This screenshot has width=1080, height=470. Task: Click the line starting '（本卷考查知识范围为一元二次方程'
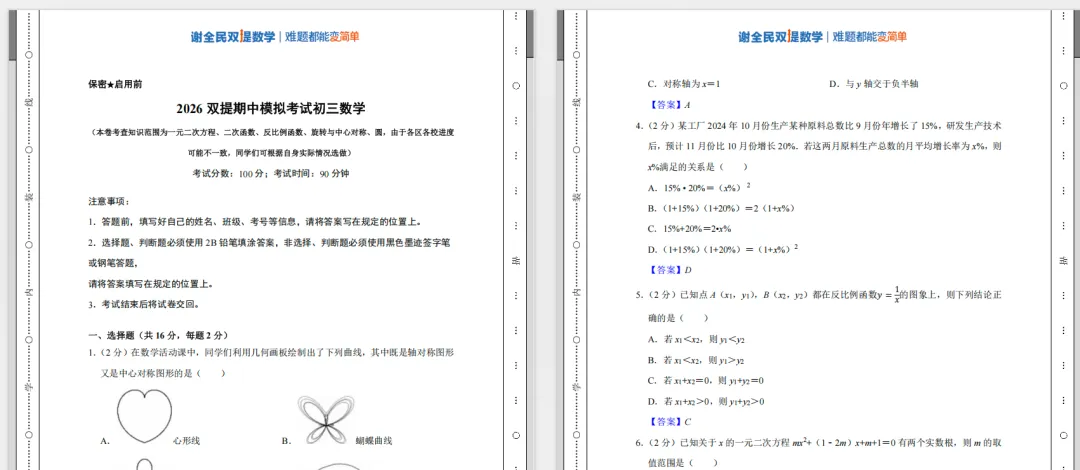[x=272, y=132]
